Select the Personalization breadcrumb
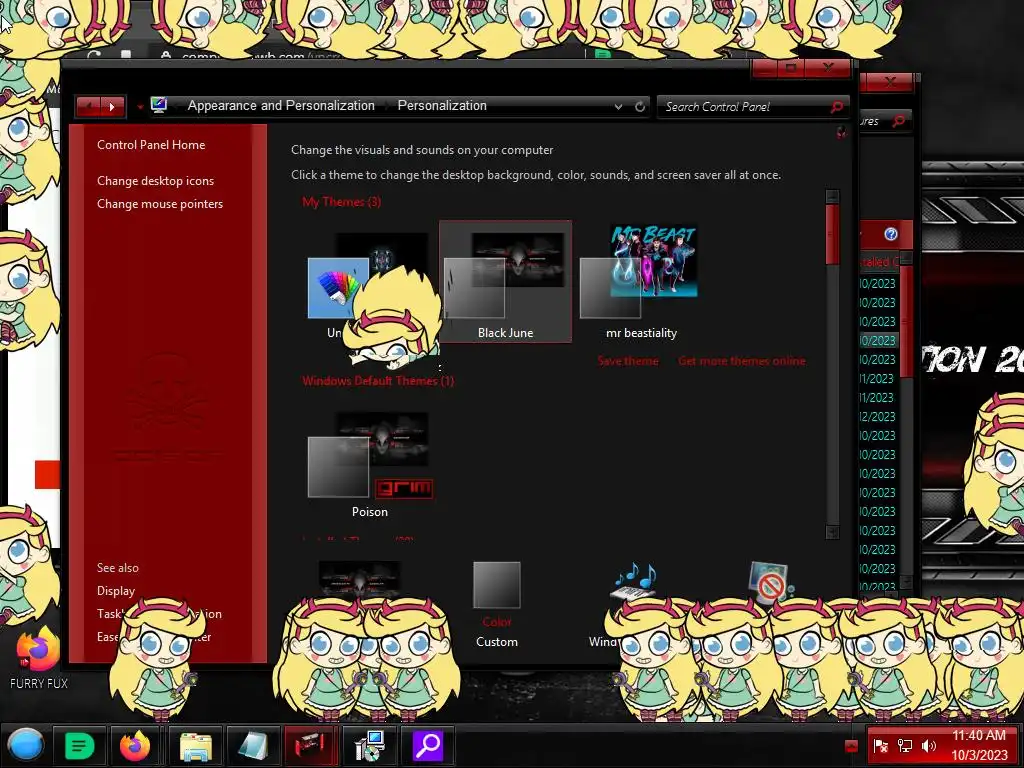Image resolution: width=1024 pixels, height=768 pixels. pos(442,105)
